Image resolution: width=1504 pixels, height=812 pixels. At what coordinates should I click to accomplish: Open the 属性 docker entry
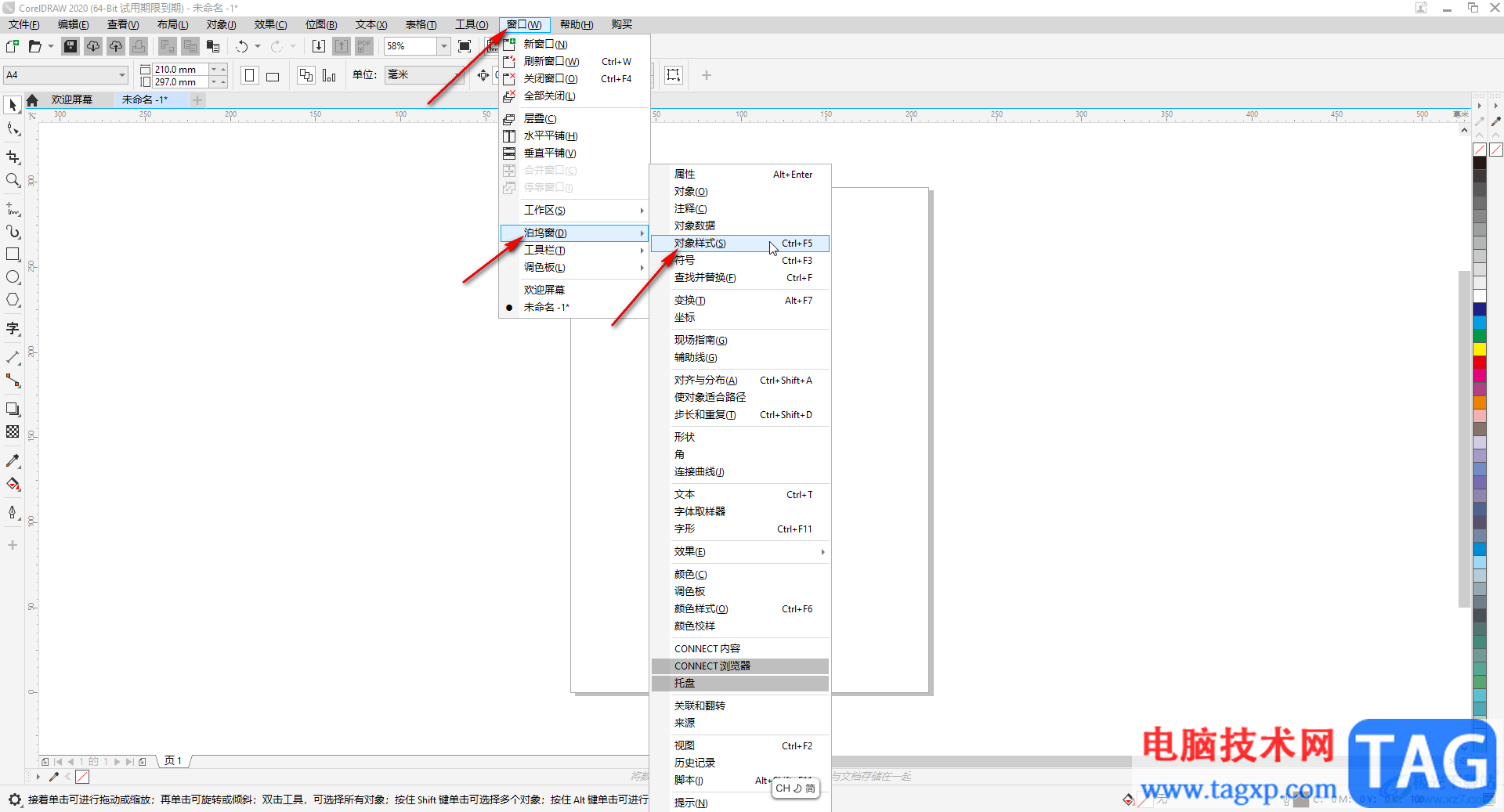[x=740, y=175]
